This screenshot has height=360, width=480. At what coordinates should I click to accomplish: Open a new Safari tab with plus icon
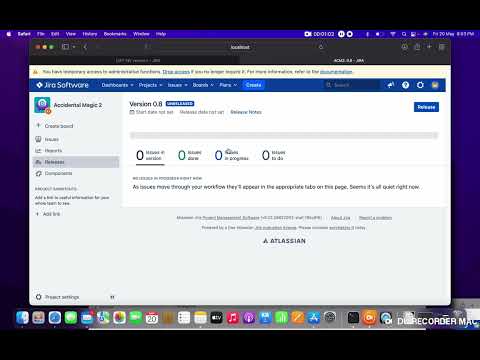coord(429,47)
